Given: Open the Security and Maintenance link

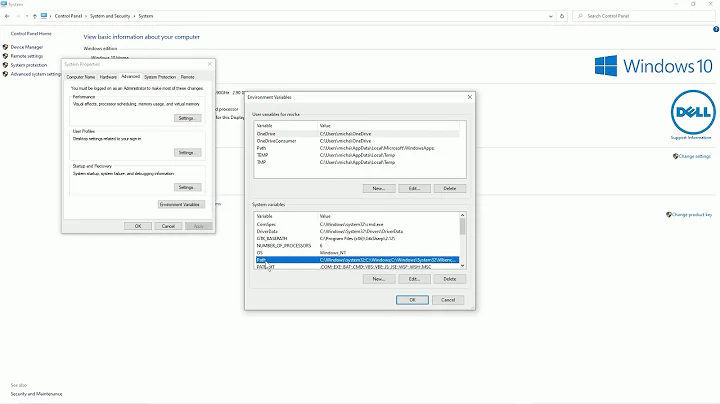Looking at the screenshot, I should 36,394.
